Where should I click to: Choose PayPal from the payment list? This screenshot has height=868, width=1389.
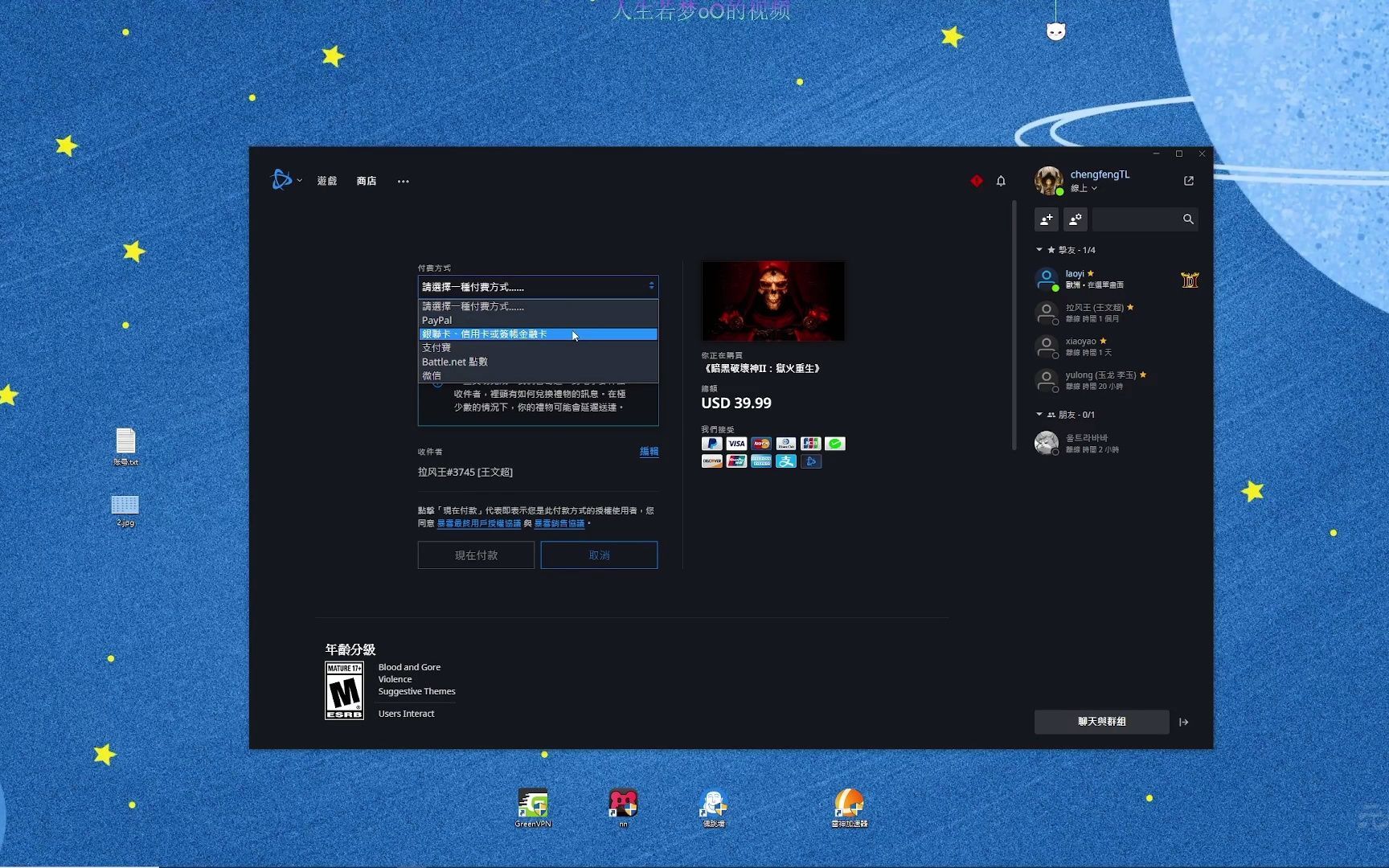tap(538, 320)
